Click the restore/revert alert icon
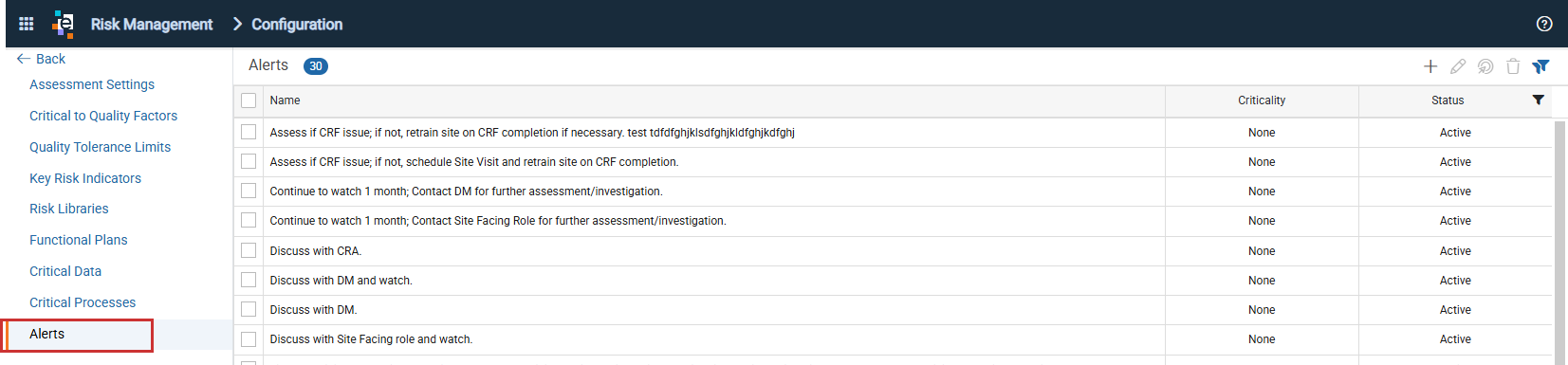 point(1485,66)
